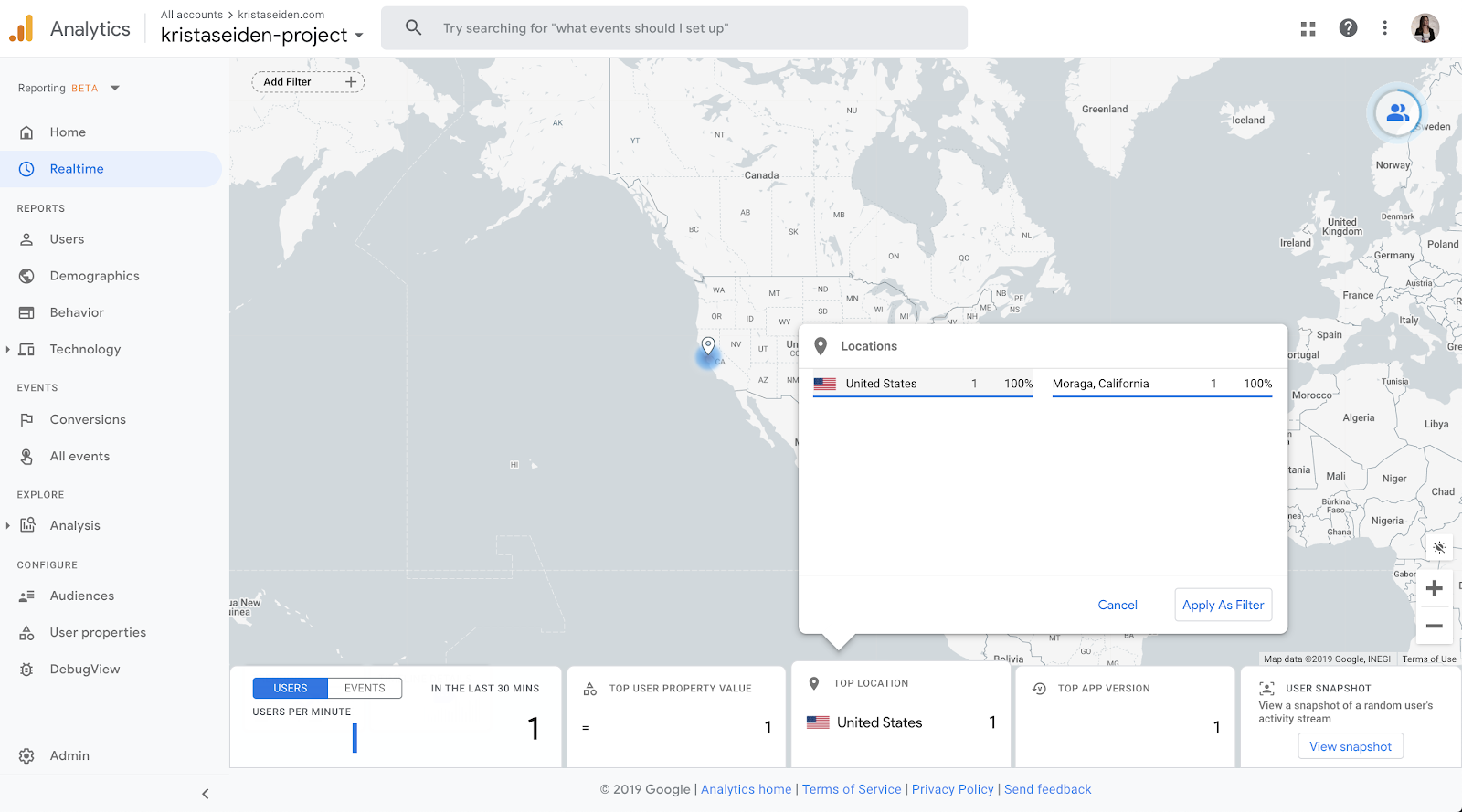Click the Demographics globe icon
Image resolution: width=1462 pixels, height=812 pixels.
click(26, 276)
